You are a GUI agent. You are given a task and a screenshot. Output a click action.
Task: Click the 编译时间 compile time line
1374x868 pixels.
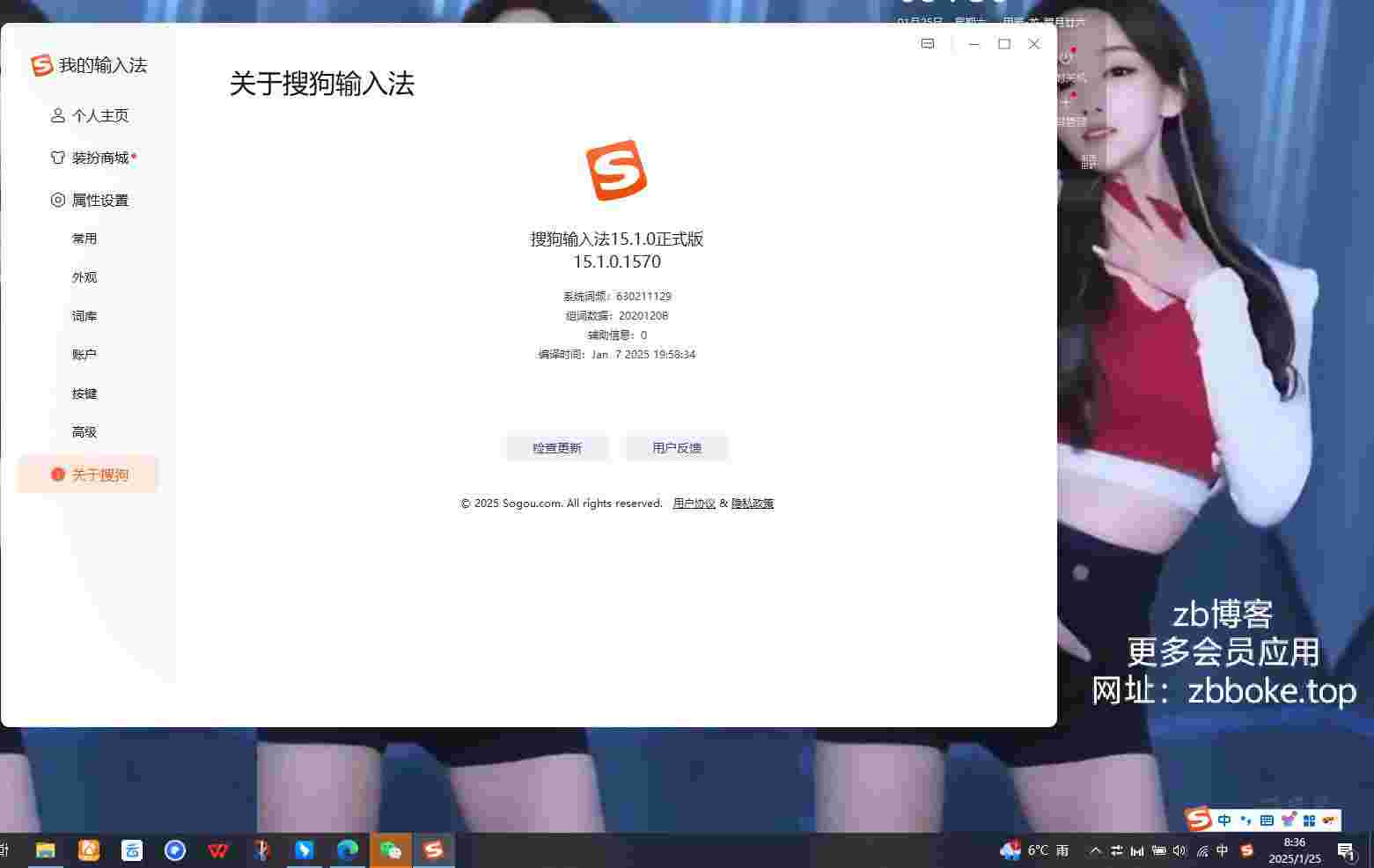click(x=617, y=355)
